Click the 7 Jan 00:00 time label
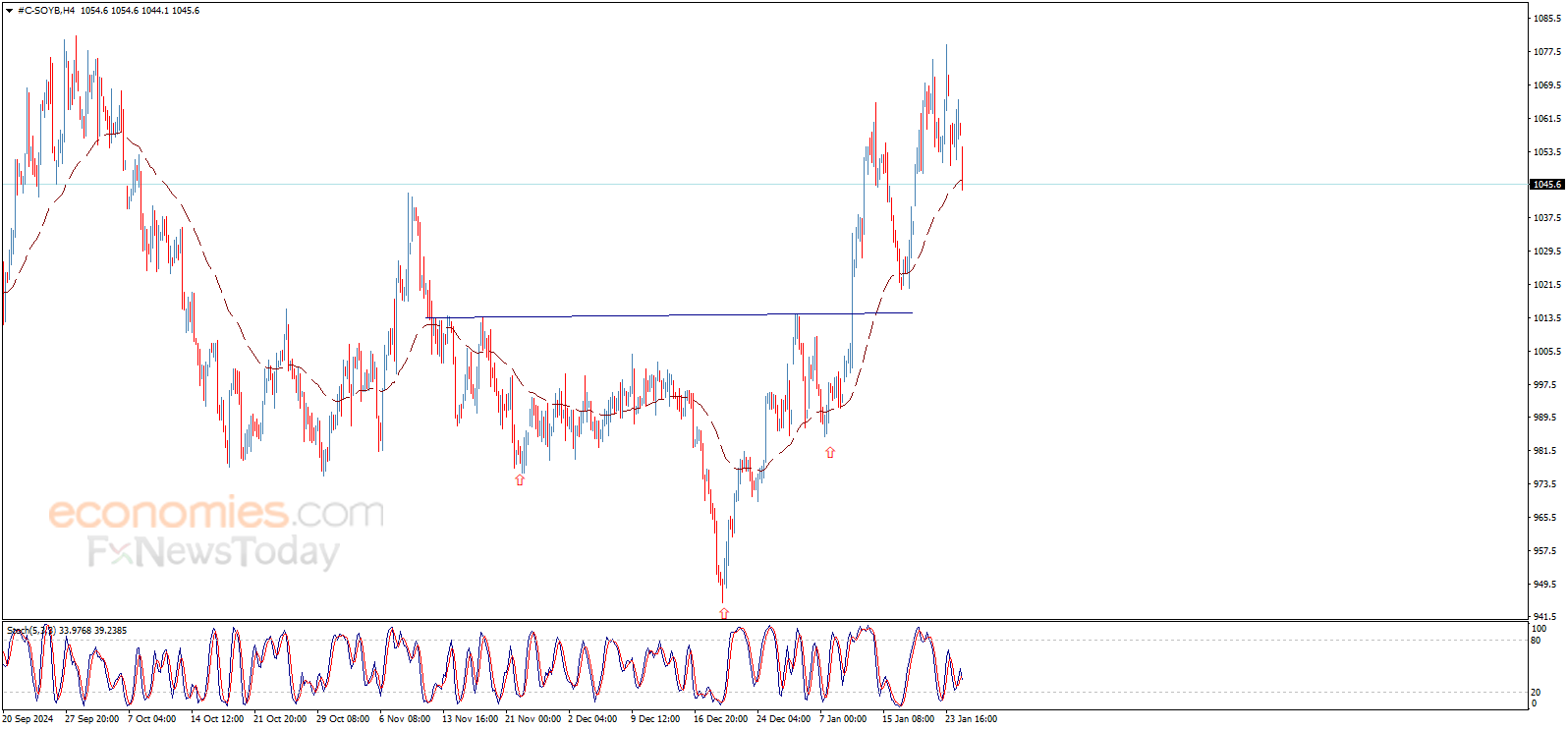 (843, 719)
